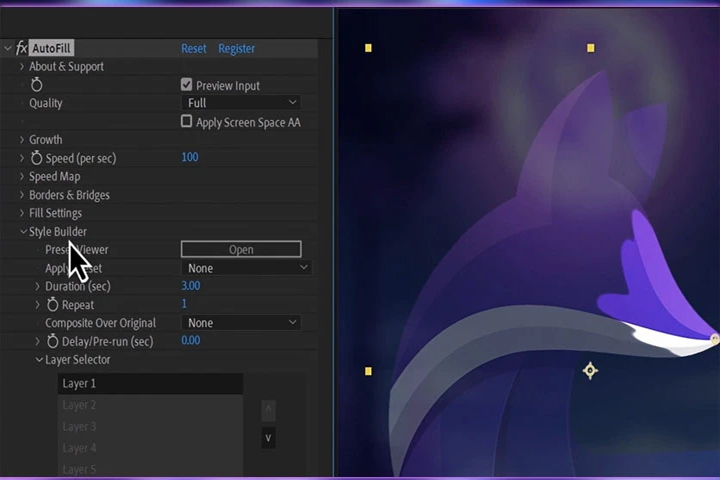Expand the Growth group
The image size is (720, 480).
22,139
